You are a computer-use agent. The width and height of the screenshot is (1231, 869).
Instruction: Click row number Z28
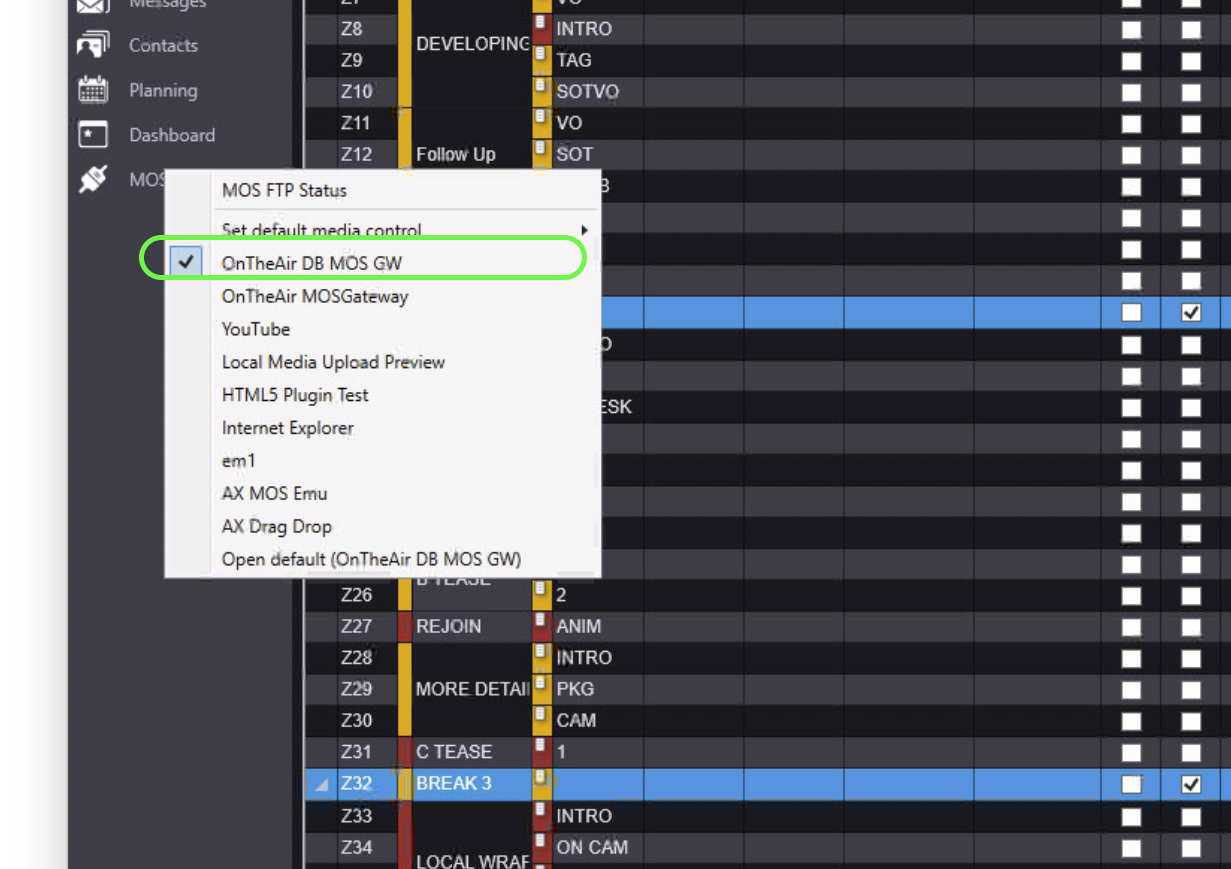pos(356,658)
